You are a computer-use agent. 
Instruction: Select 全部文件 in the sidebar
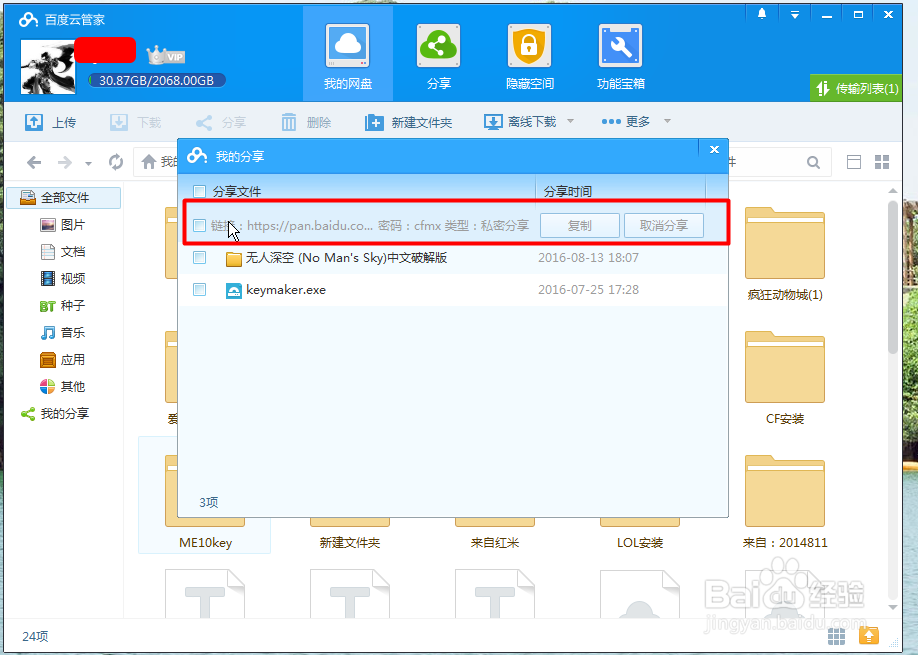(64, 198)
